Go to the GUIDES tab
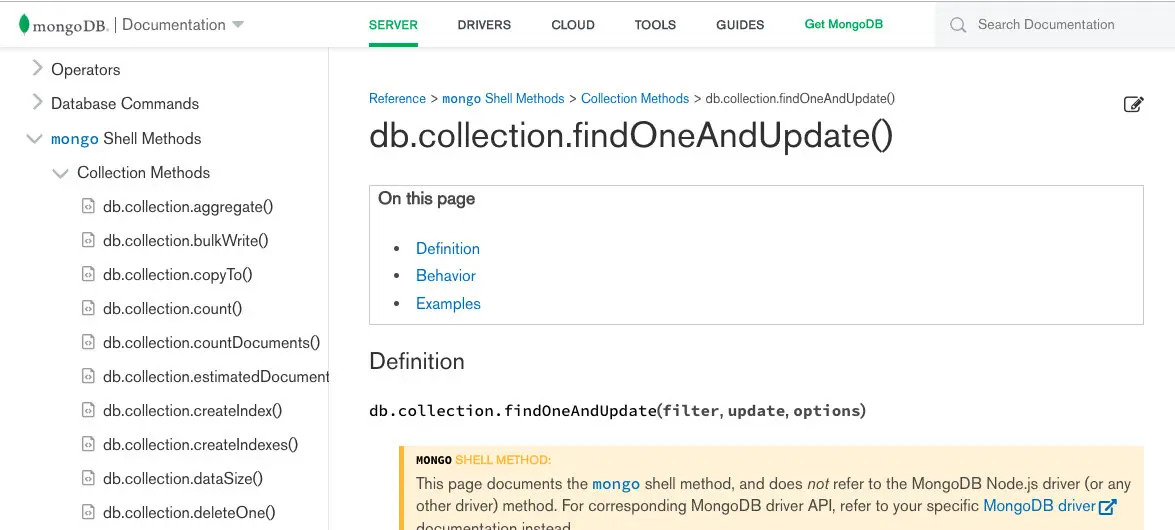This screenshot has height=530, width=1175. point(740,25)
